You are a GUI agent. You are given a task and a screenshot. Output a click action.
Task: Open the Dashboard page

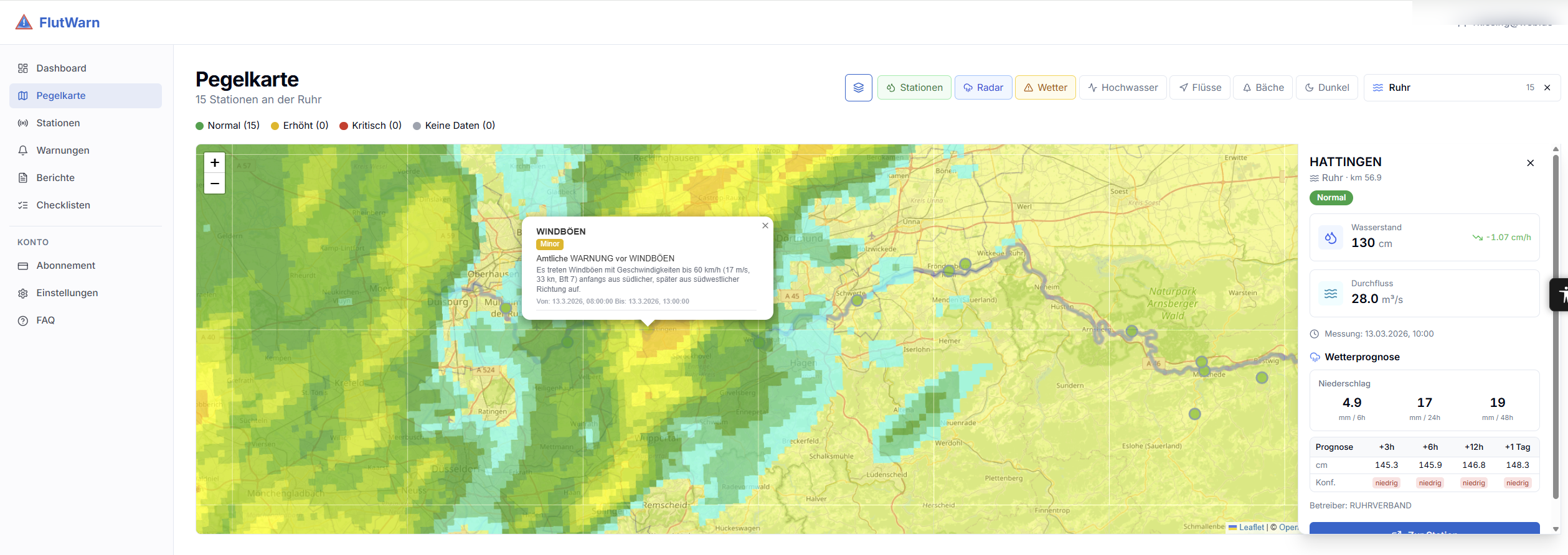coord(85,68)
